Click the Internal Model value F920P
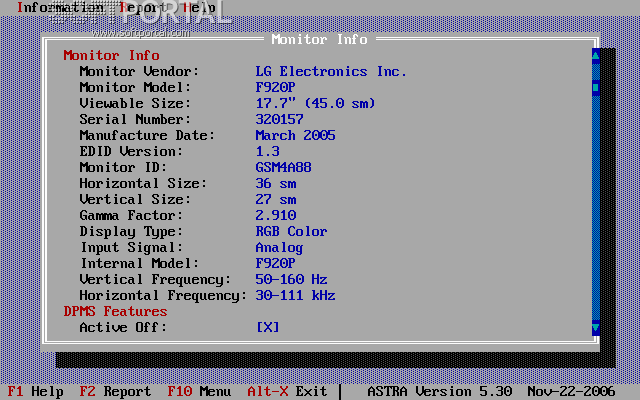The width and height of the screenshot is (640, 400). (x=276, y=263)
